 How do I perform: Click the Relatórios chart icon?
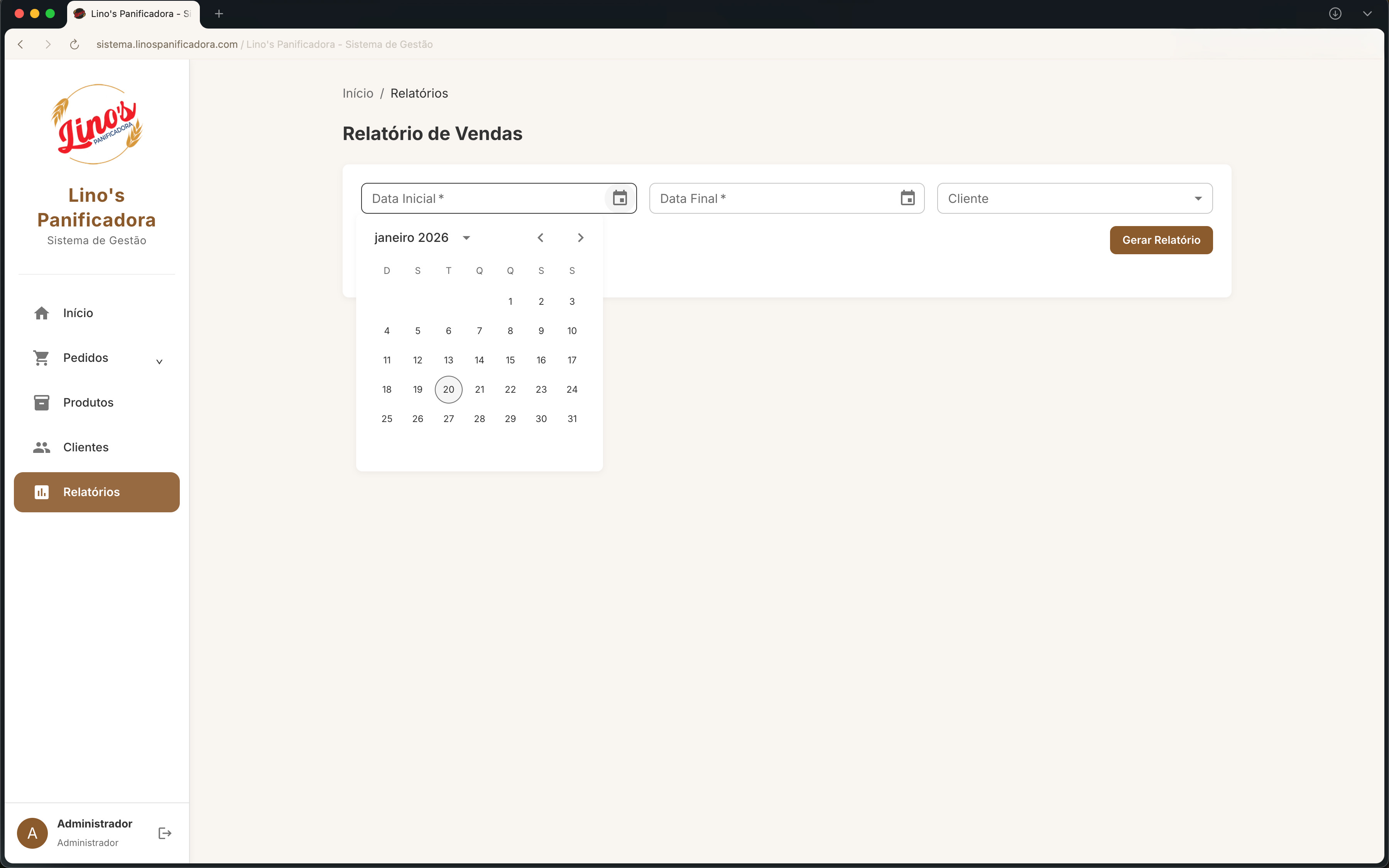[41, 492]
